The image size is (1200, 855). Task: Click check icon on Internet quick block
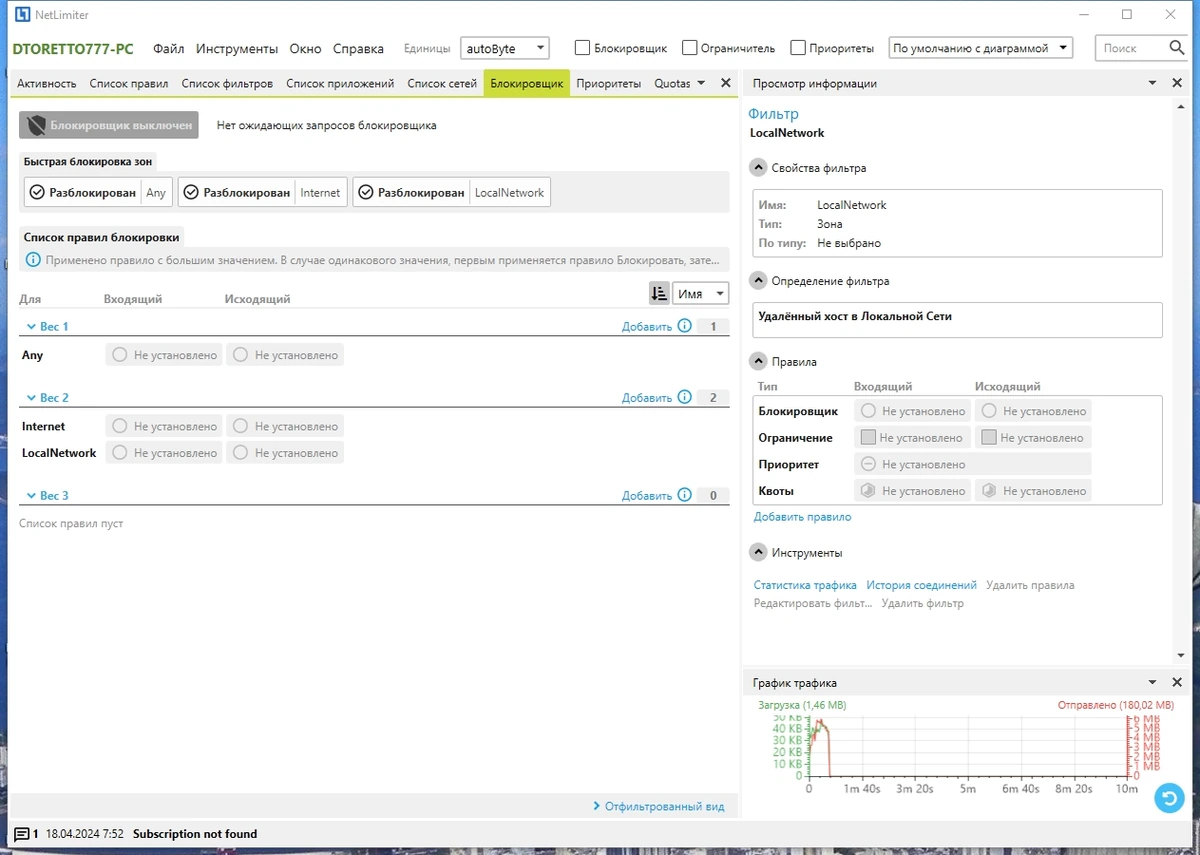[191, 192]
